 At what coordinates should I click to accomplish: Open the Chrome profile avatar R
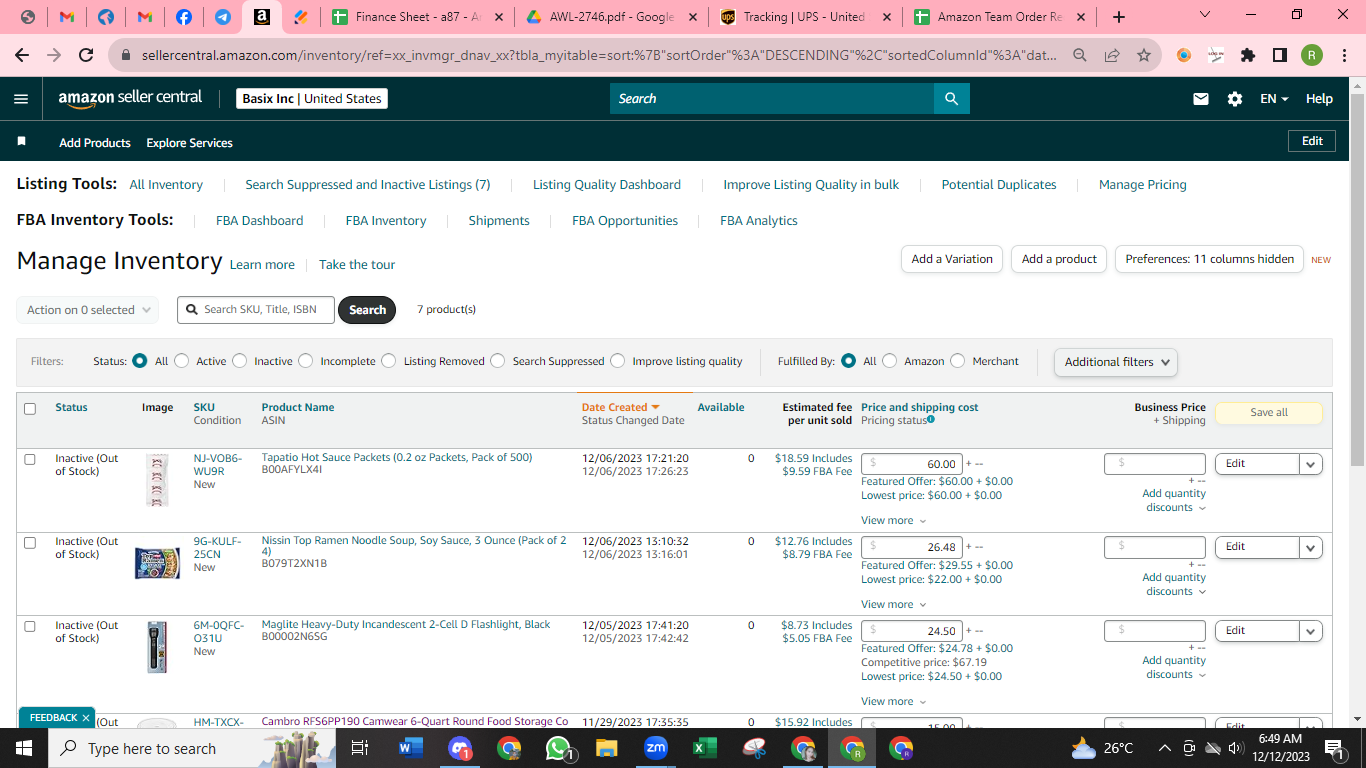pyautogui.click(x=1312, y=55)
